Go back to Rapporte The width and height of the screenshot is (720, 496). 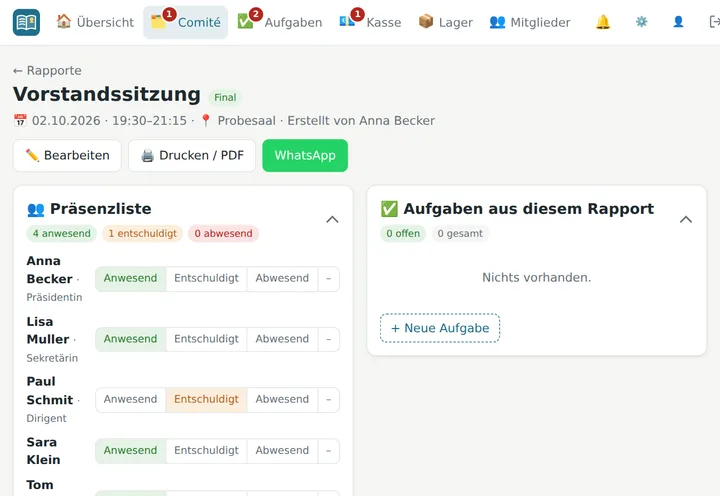[x=47, y=70]
